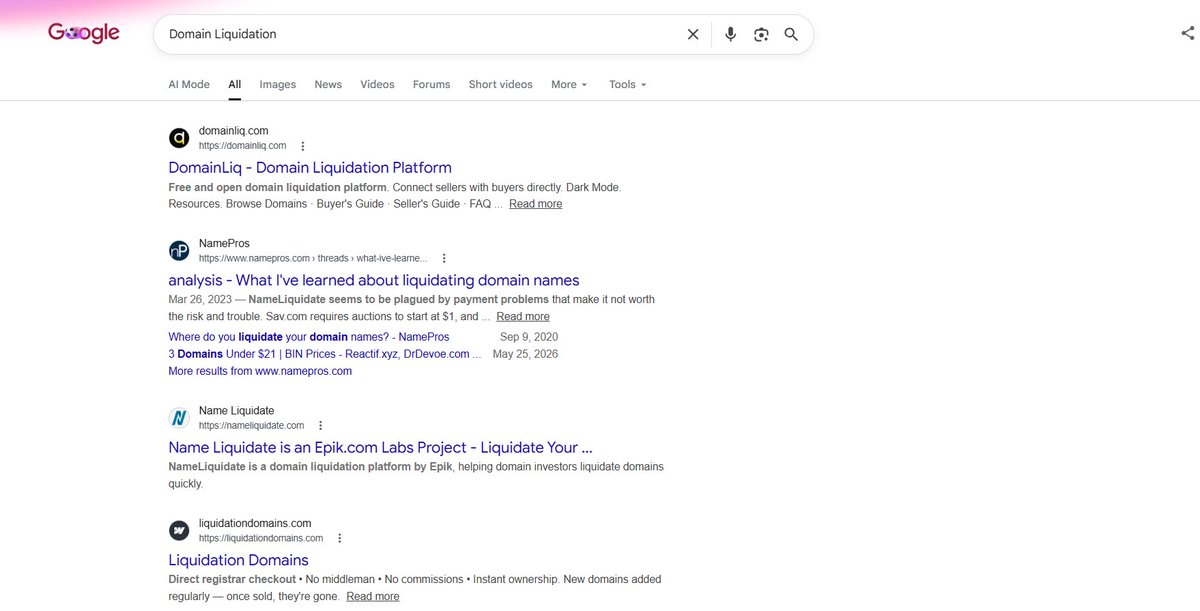Expand the Tools dropdown
This screenshot has width=1200, height=611.
628,85
